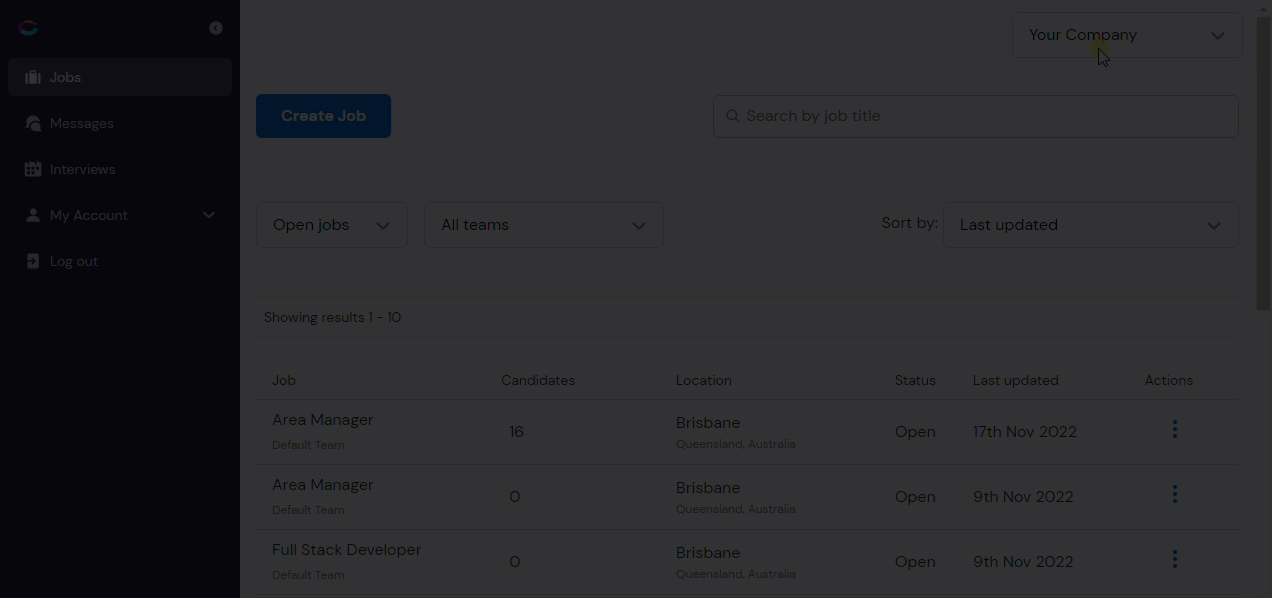
Task: Click the My Account person icon
Action: click(33, 215)
